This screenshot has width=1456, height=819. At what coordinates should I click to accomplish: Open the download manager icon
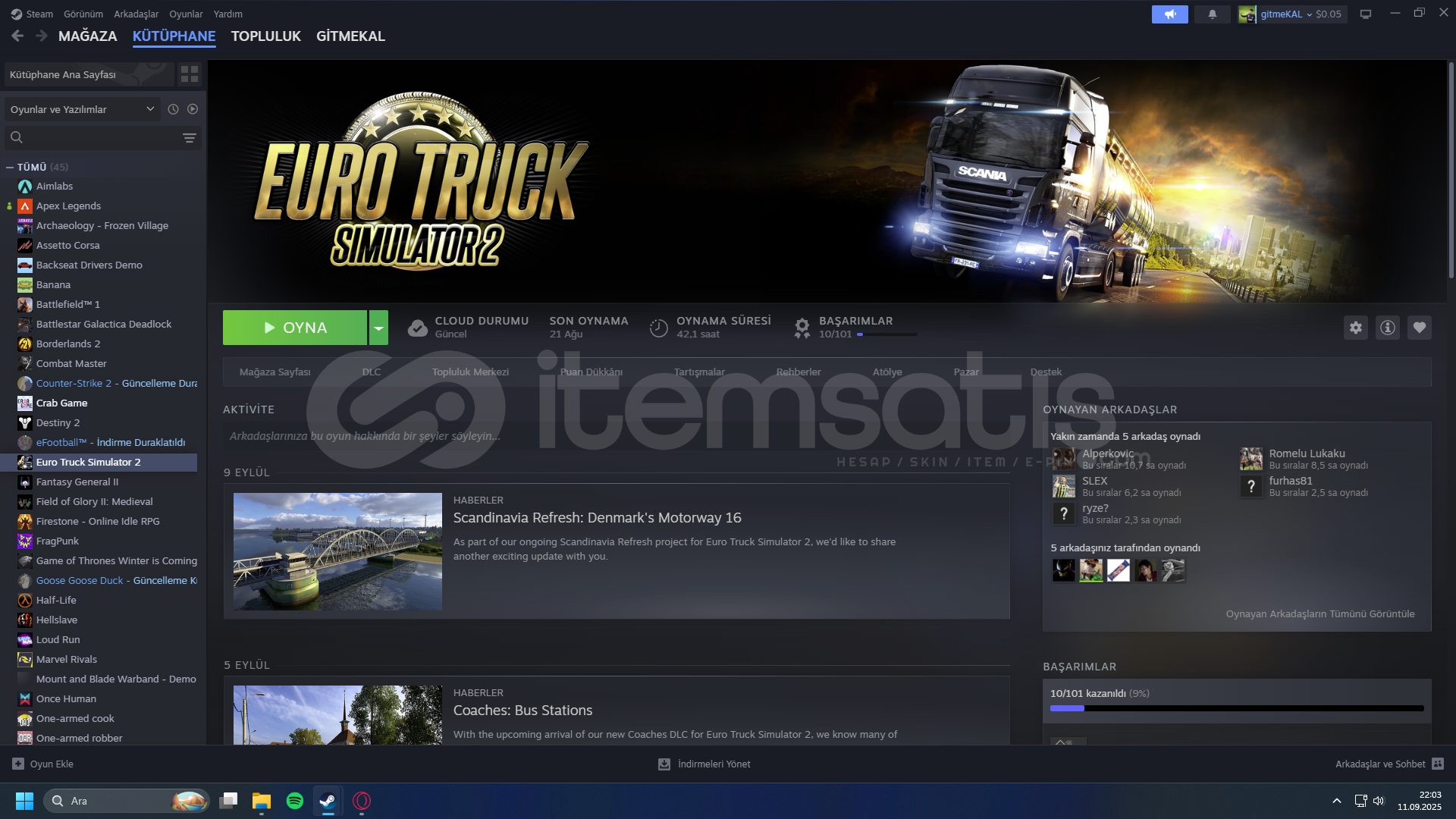coord(664,764)
